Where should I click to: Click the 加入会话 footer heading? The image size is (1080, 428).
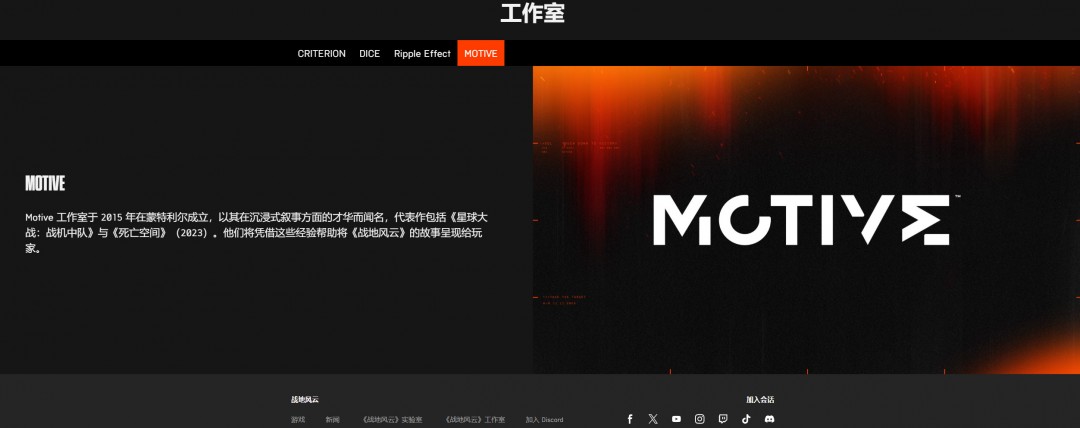point(760,400)
